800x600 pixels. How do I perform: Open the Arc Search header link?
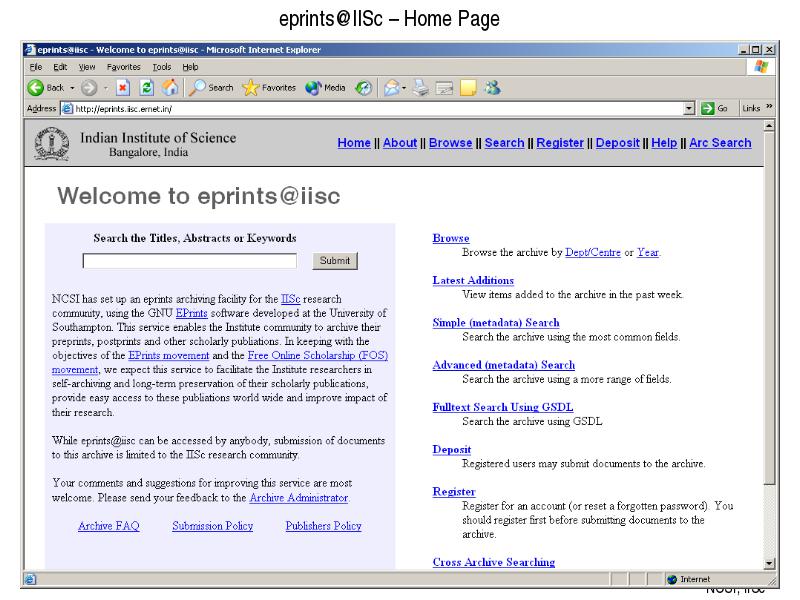coord(720,143)
